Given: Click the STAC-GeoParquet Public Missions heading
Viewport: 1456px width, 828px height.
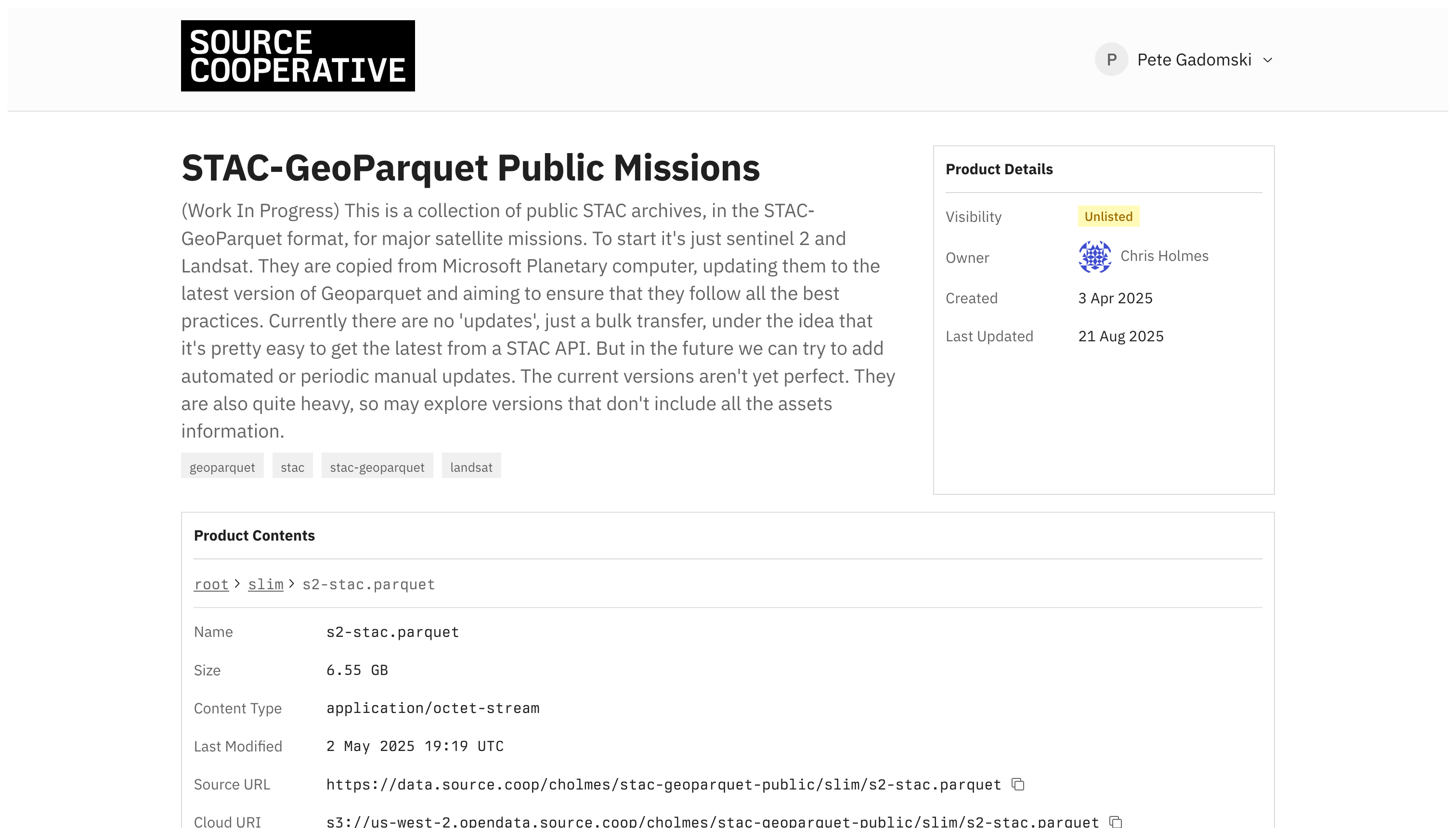Looking at the screenshot, I should click(x=470, y=168).
